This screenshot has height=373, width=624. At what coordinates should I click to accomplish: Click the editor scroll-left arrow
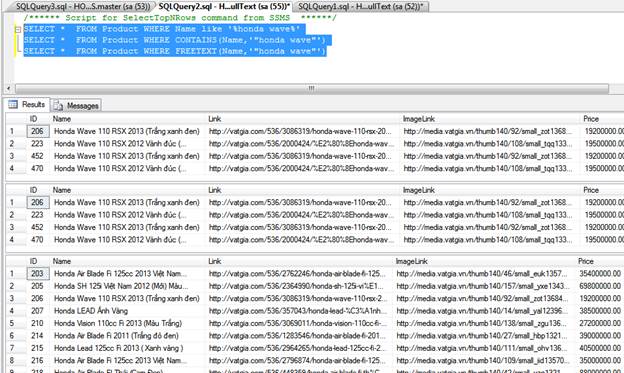coord(9,88)
